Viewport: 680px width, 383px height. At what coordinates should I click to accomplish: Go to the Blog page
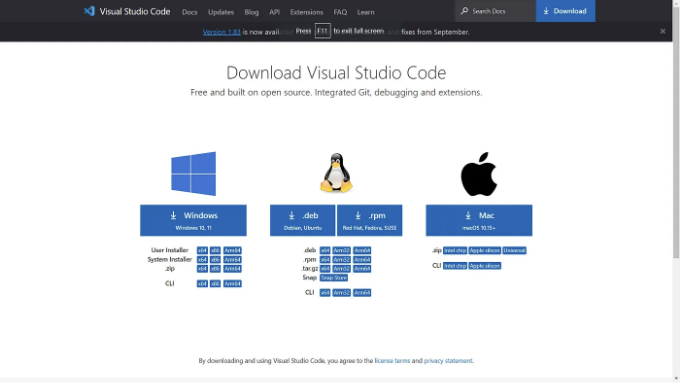point(252,12)
